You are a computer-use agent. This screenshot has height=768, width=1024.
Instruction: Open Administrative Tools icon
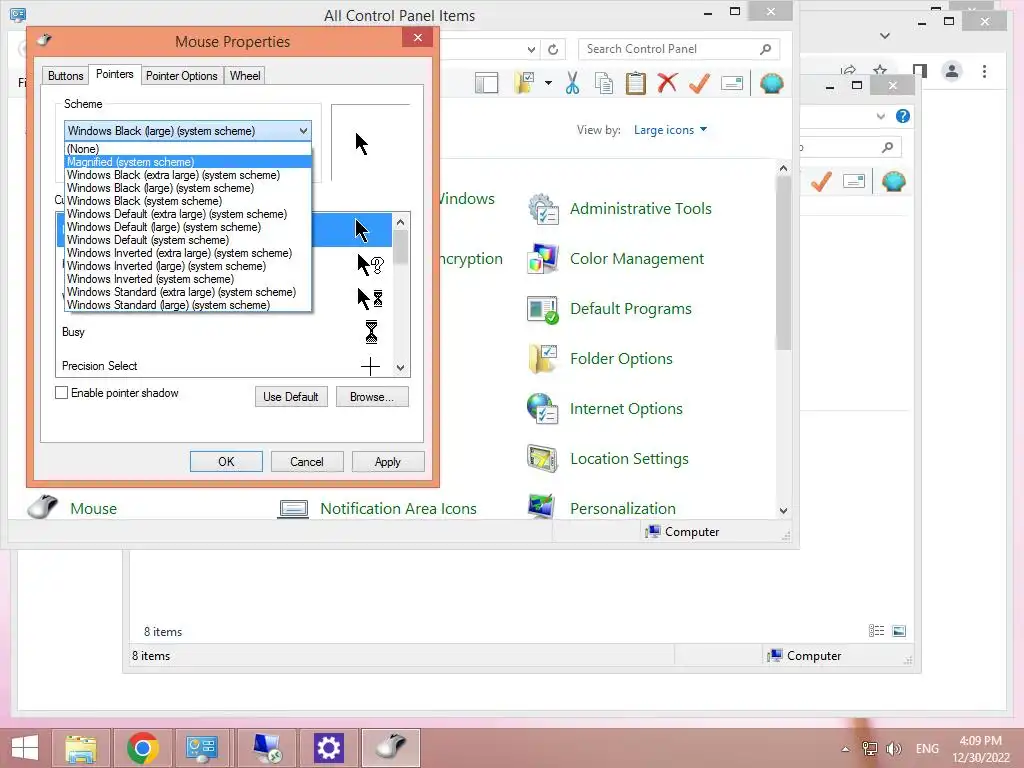click(543, 209)
